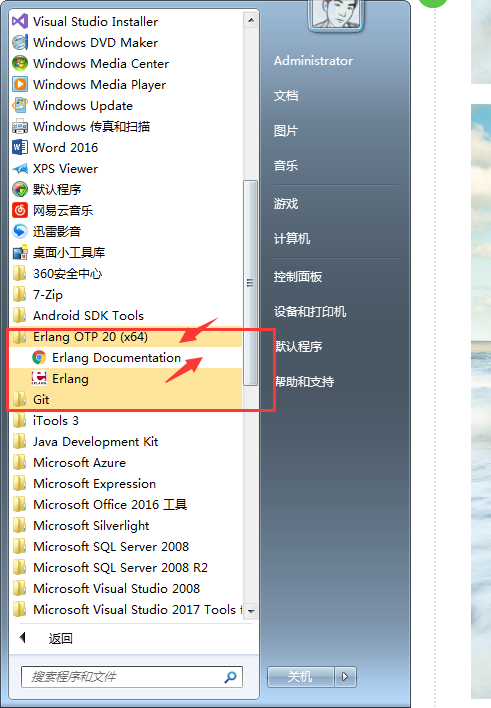The height and width of the screenshot is (708, 491).
Task: Expand the 360安全中心 folder
Action: tap(125, 274)
